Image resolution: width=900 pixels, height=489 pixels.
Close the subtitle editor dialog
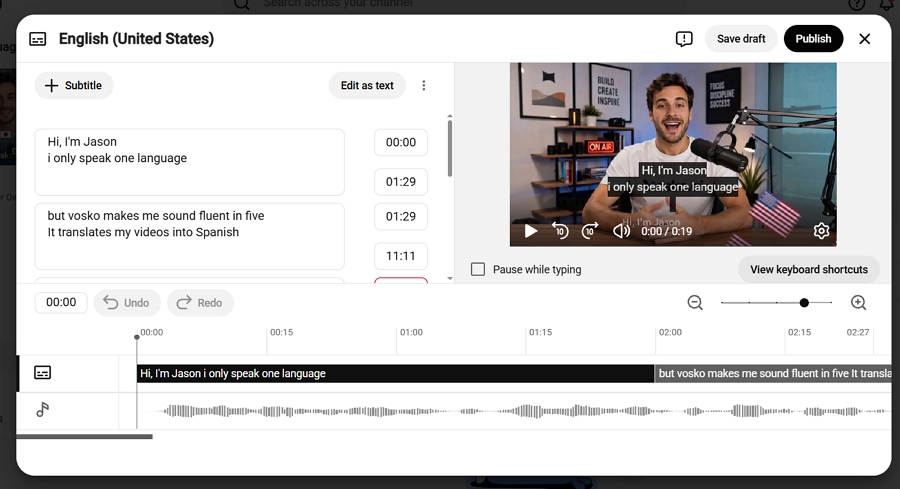pos(864,38)
